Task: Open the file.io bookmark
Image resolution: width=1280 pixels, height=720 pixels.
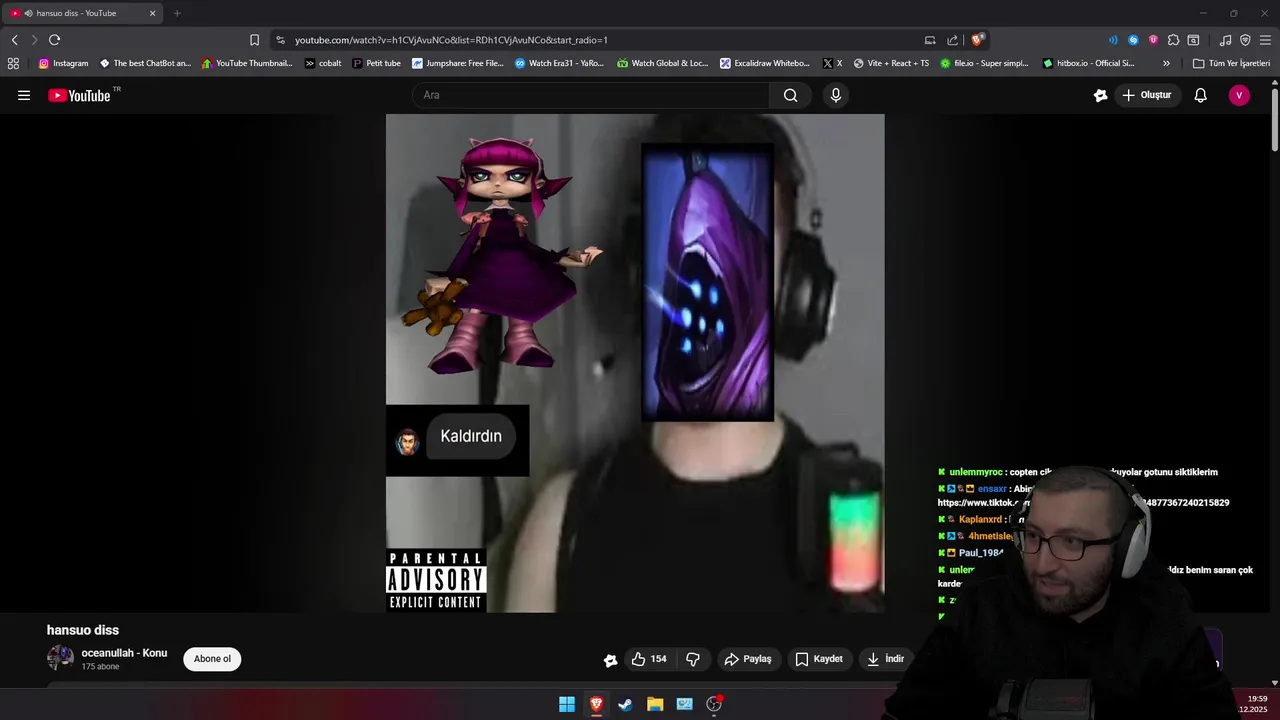Action: pos(984,63)
